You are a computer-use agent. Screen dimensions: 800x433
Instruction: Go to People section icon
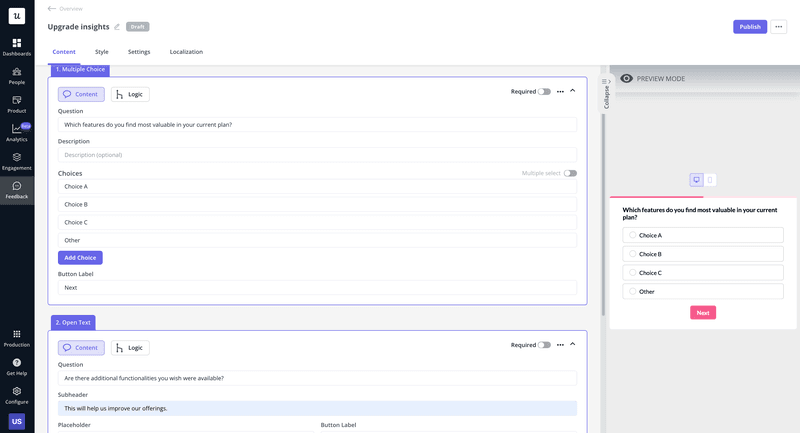pyautogui.click(x=17, y=73)
